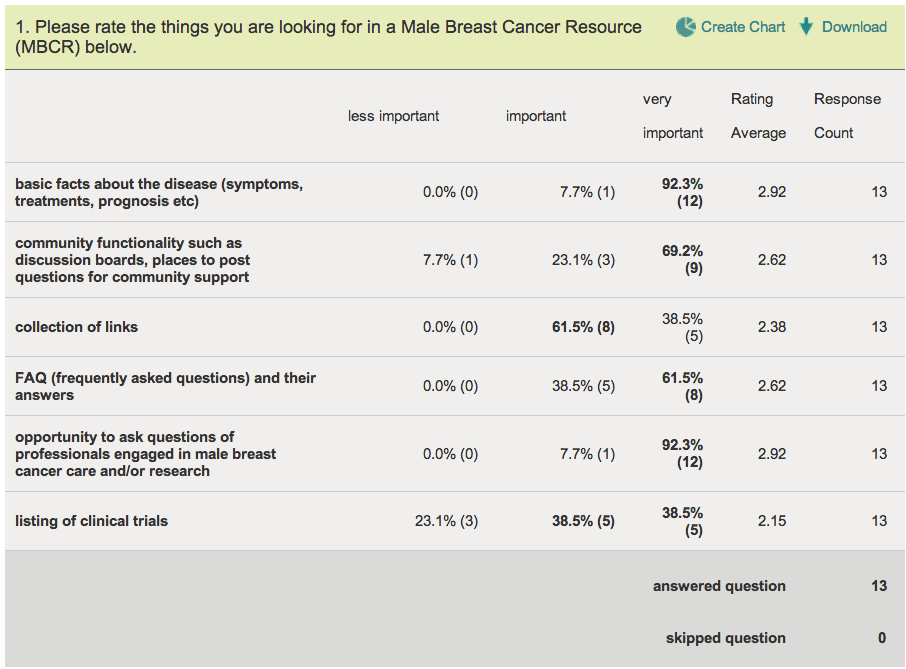Click the Download arrow icon
906x669 pixels.
(807, 27)
